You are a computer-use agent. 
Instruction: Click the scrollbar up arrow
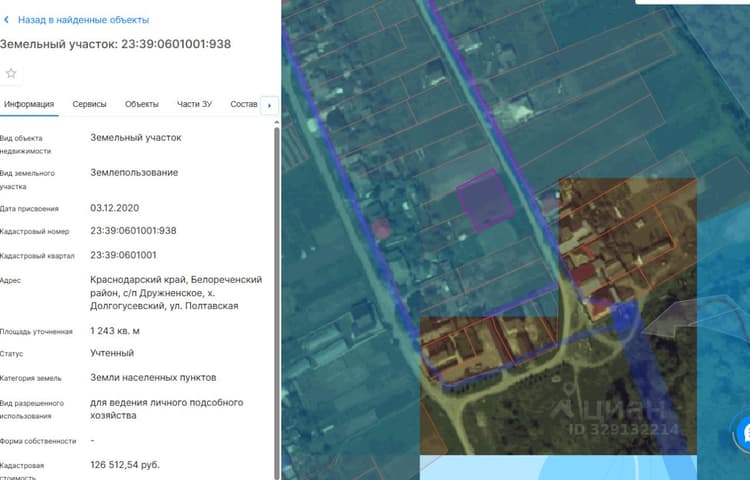pos(276,123)
